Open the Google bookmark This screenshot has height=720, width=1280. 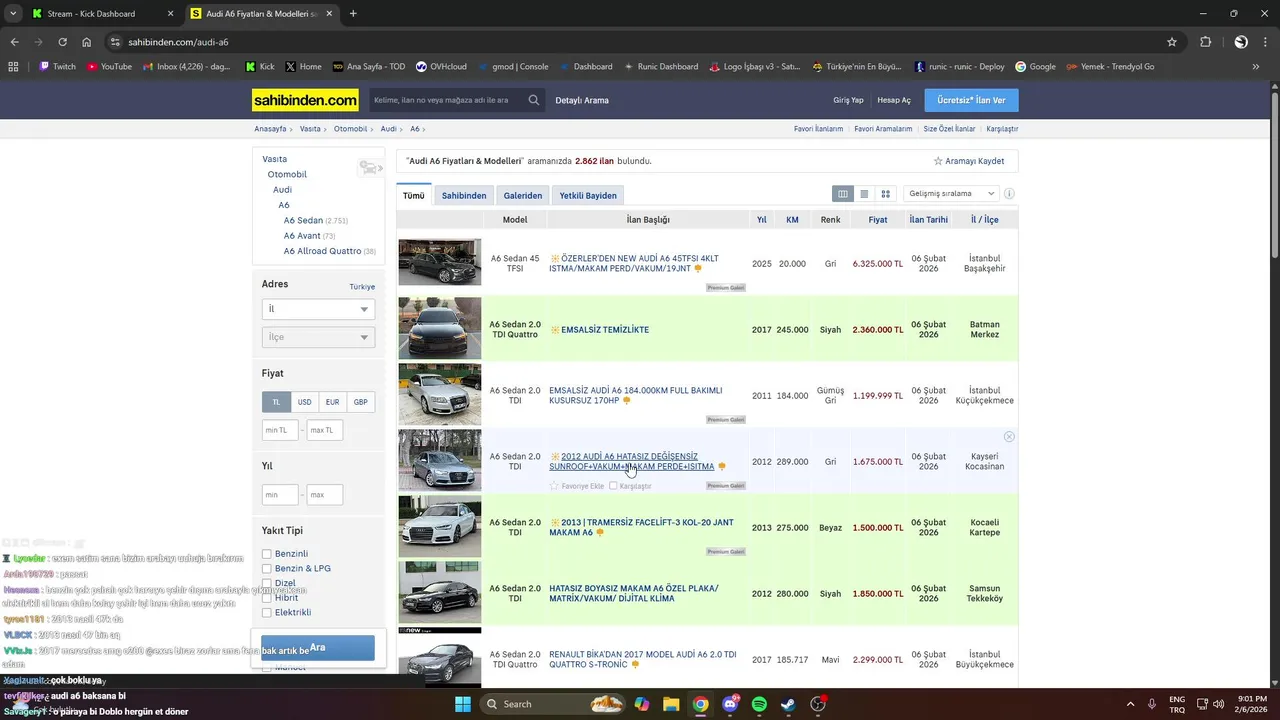pyautogui.click(x=1035, y=67)
